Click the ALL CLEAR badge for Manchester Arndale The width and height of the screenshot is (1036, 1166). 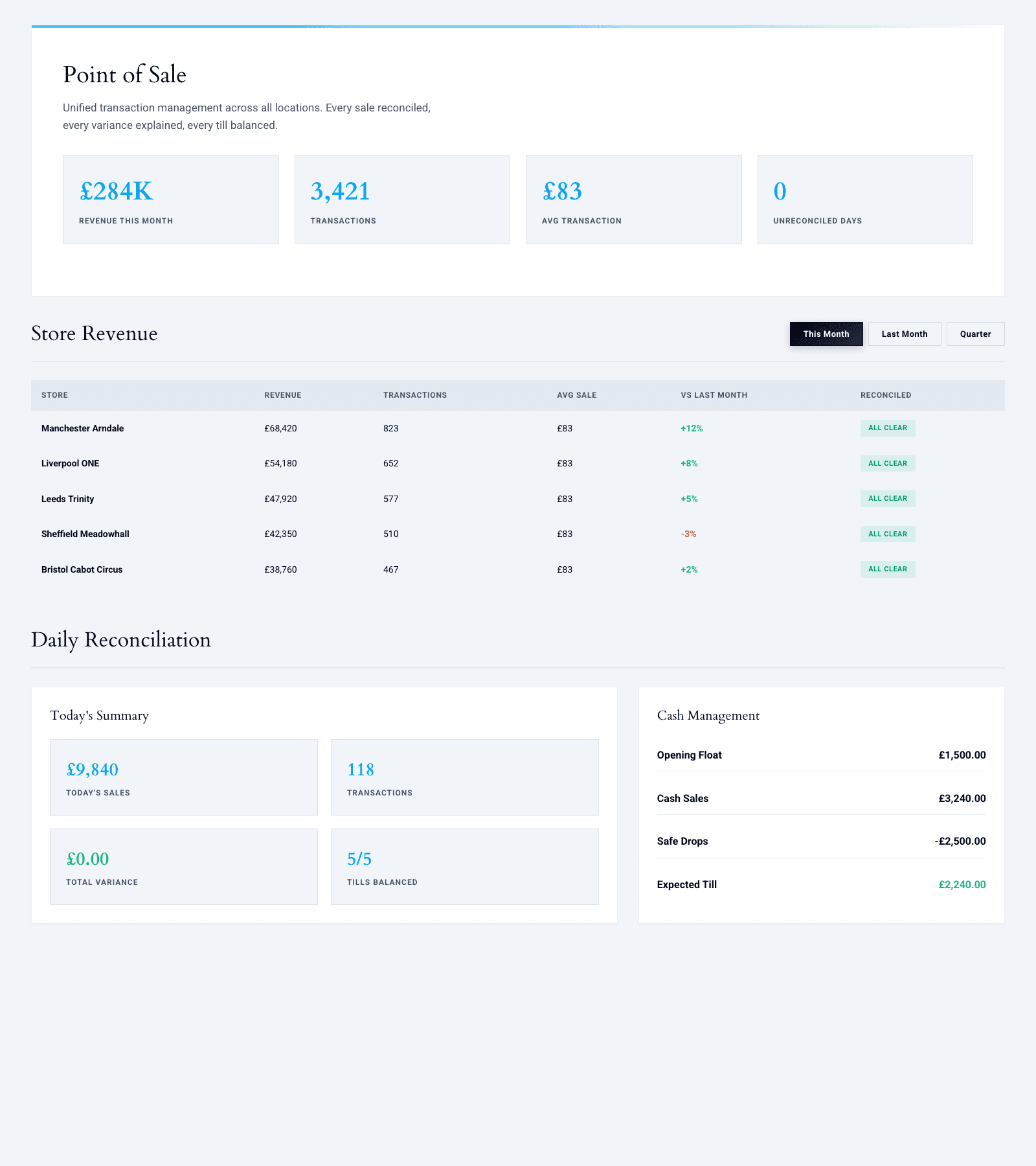[x=887, y=428]
